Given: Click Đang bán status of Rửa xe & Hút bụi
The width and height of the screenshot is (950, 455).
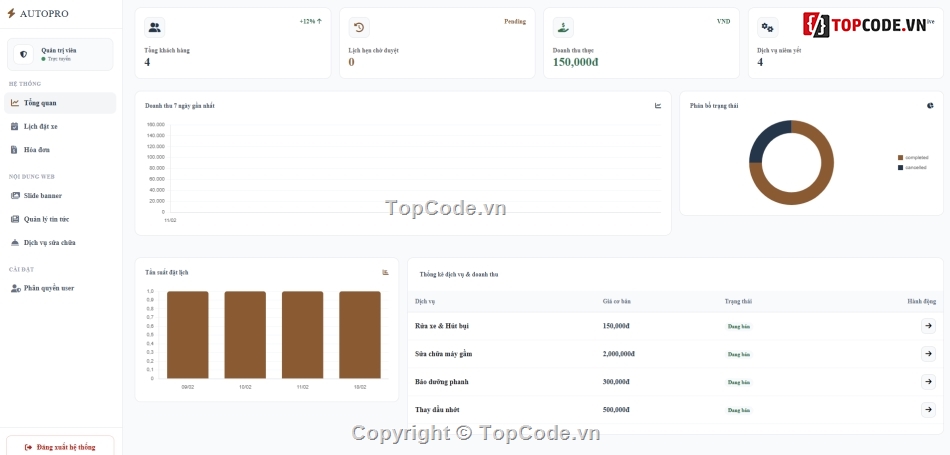Looking at the screenshot, I should (x=739, y=327).
